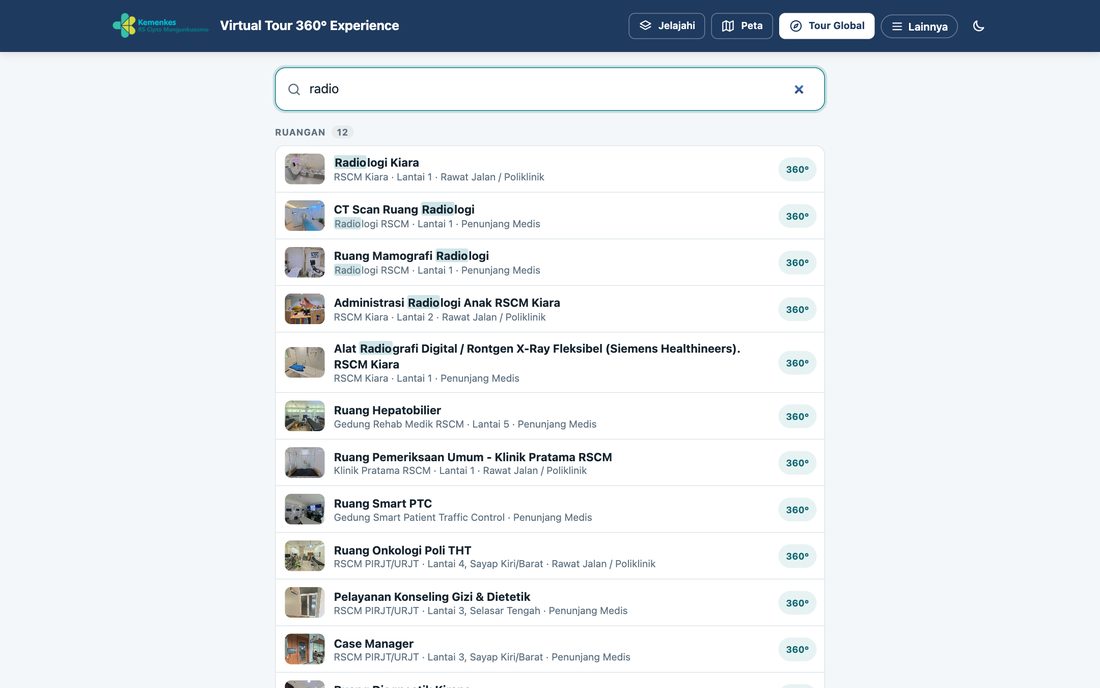Image resolution: width=1100 pixels, height=688 pixels.
Task: Open Administrasi Radiologi Anak RSCM Kiara result
Action: [x=550, y=309]
